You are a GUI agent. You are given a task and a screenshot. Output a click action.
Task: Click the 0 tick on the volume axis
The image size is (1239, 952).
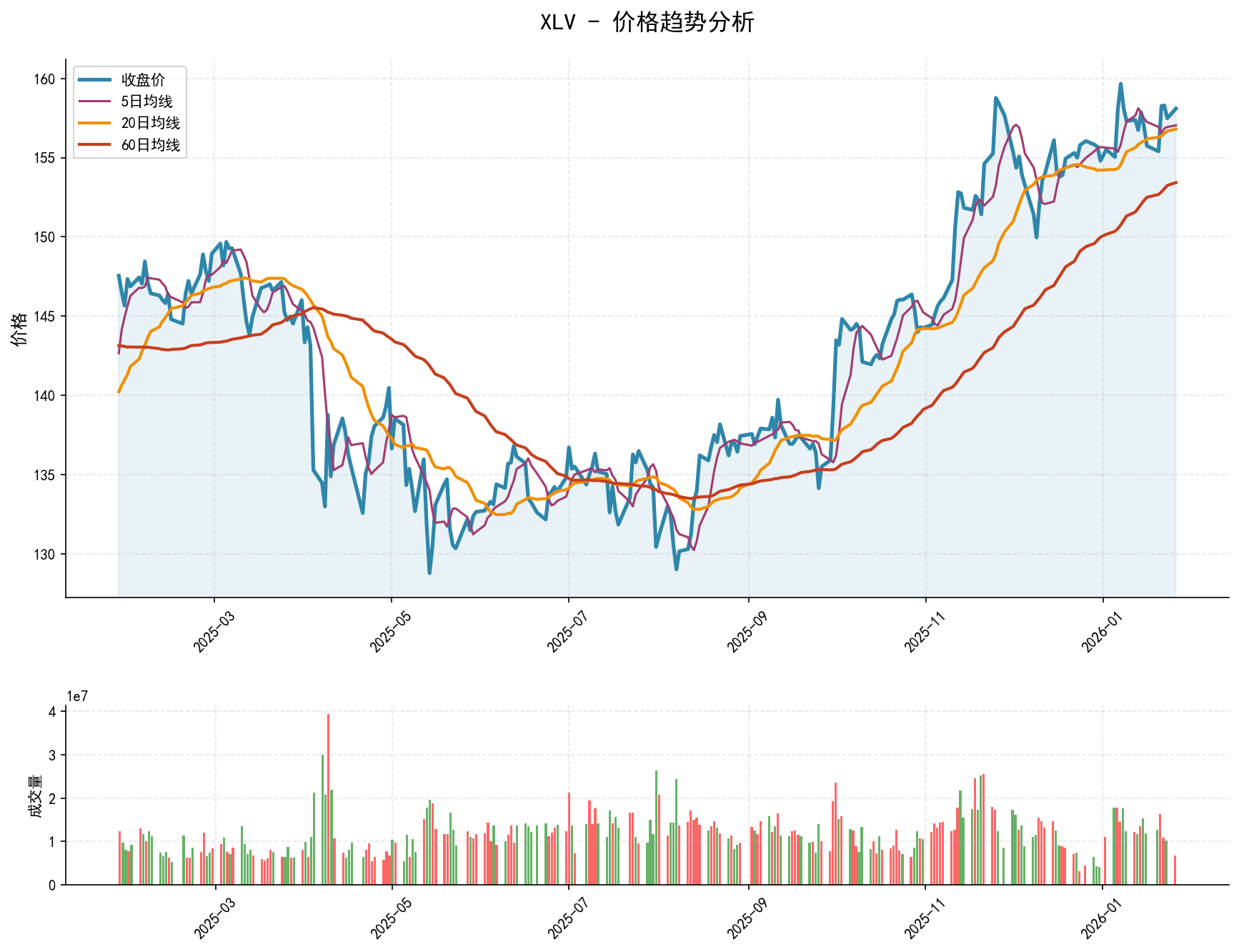tap(52, 886)
